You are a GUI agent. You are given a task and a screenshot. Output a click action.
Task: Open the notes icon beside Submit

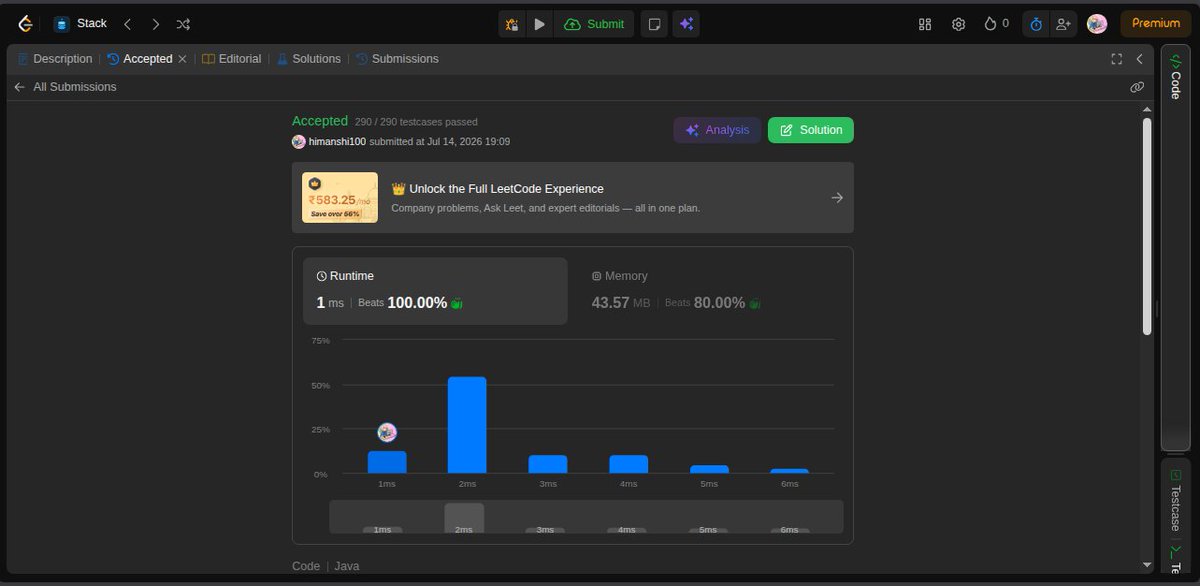(x=653, y=24)
